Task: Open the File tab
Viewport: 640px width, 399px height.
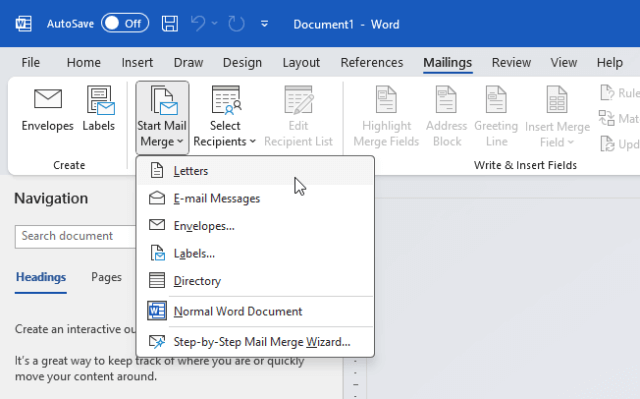Action: pos(31,62)
